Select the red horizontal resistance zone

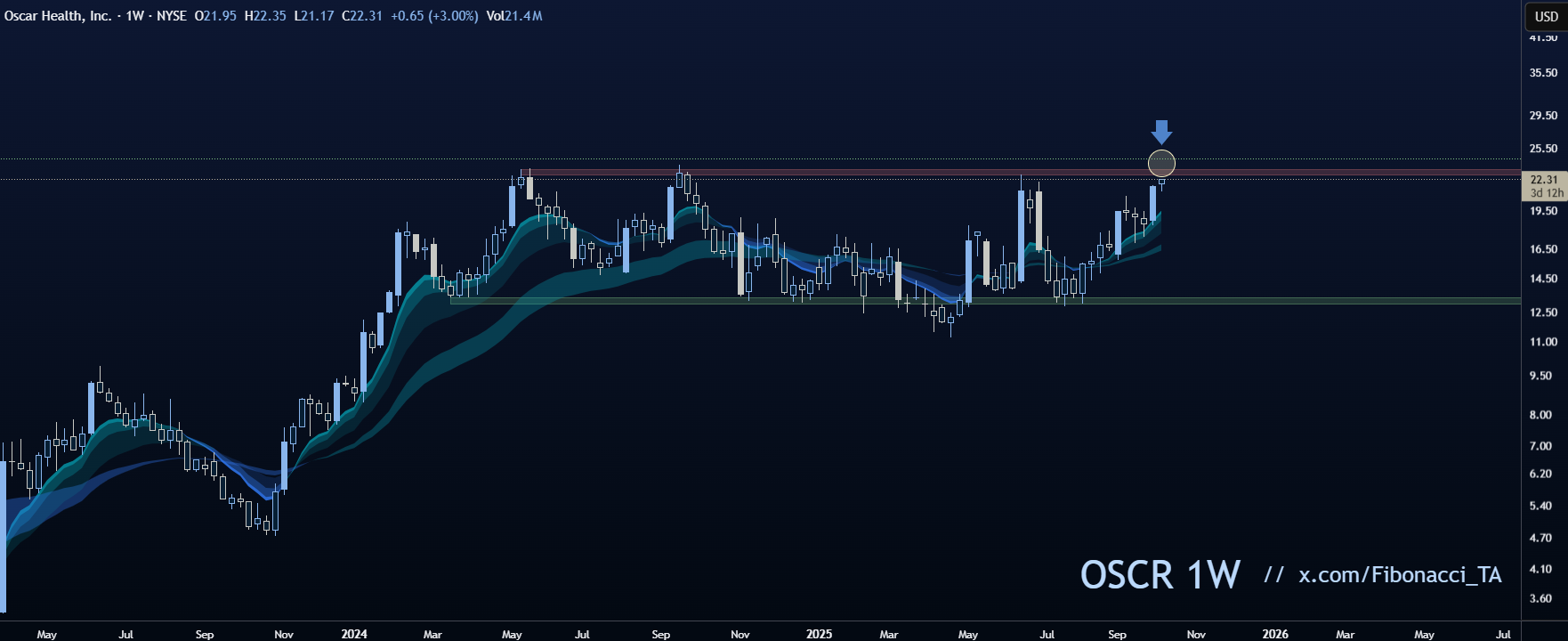coord(801,172)
